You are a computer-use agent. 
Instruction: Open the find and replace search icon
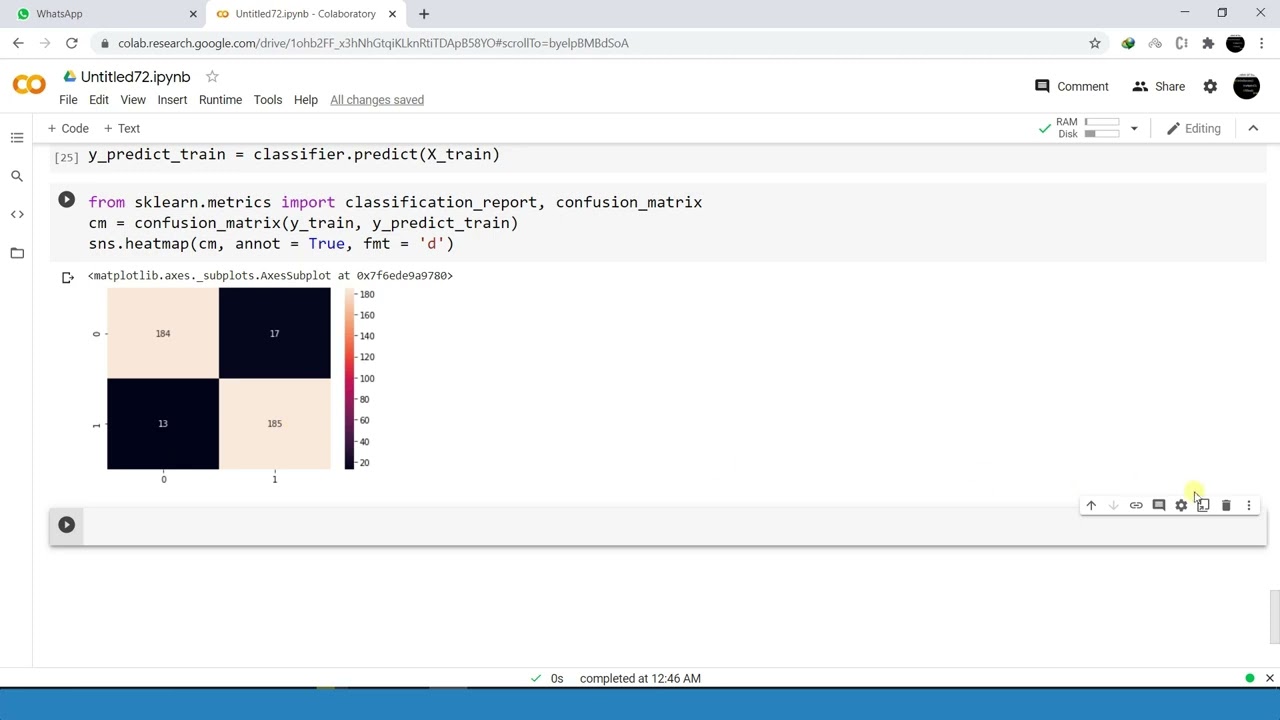[17, 176]
